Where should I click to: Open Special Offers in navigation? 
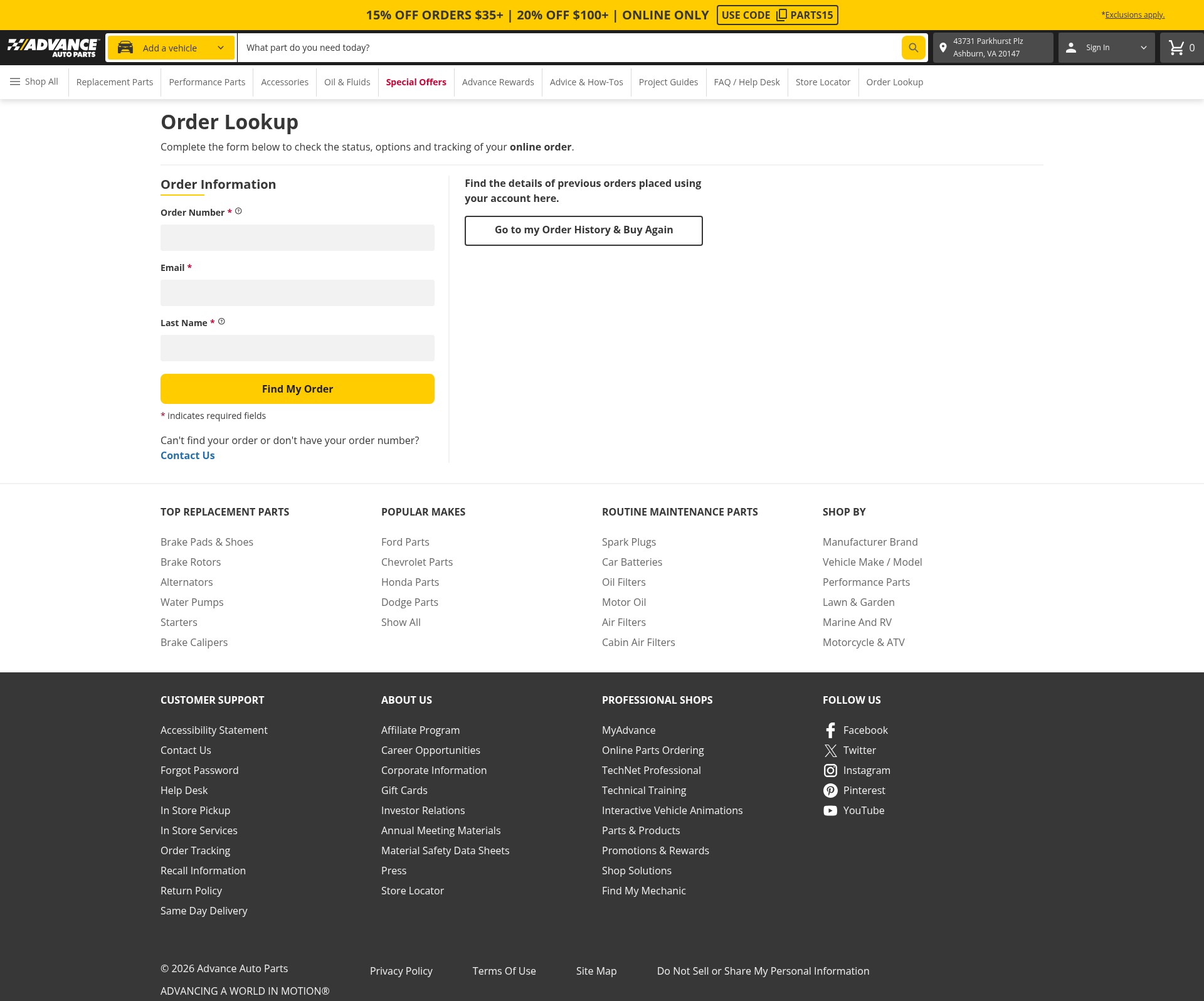point(416,82)
